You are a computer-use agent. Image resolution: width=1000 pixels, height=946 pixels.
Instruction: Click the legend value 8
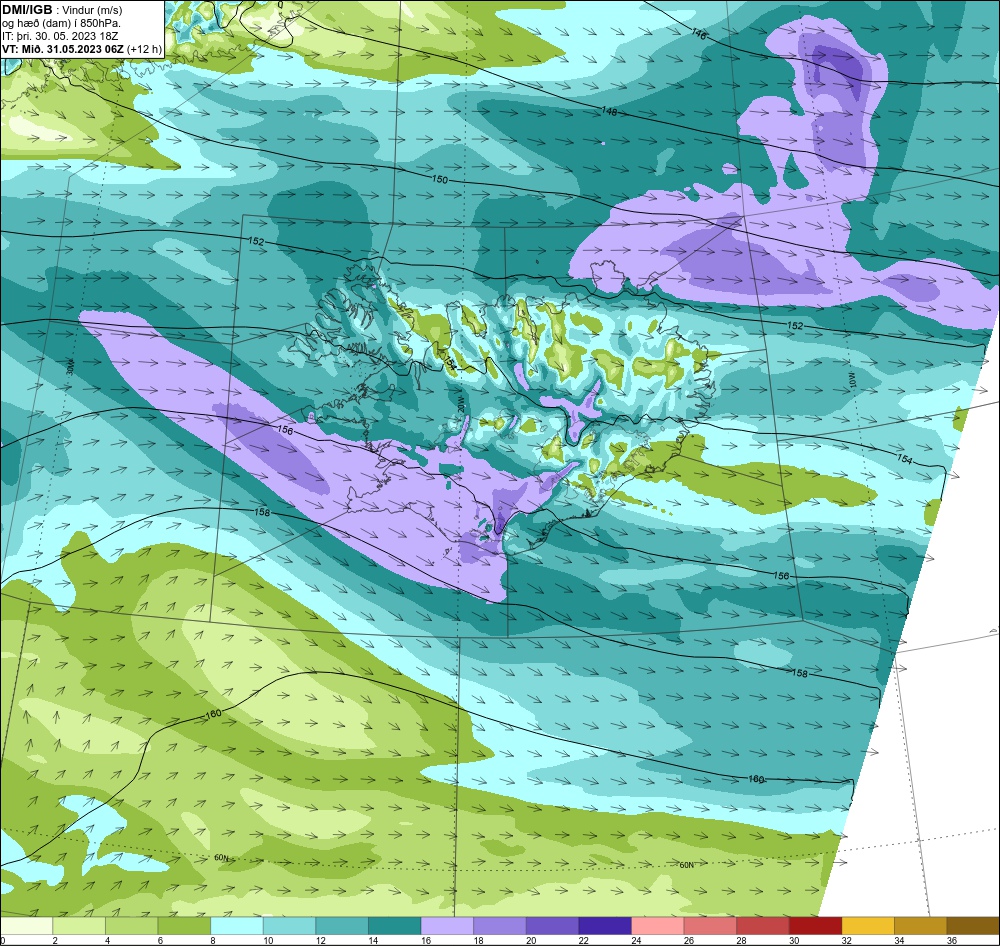tap(212, 940)
